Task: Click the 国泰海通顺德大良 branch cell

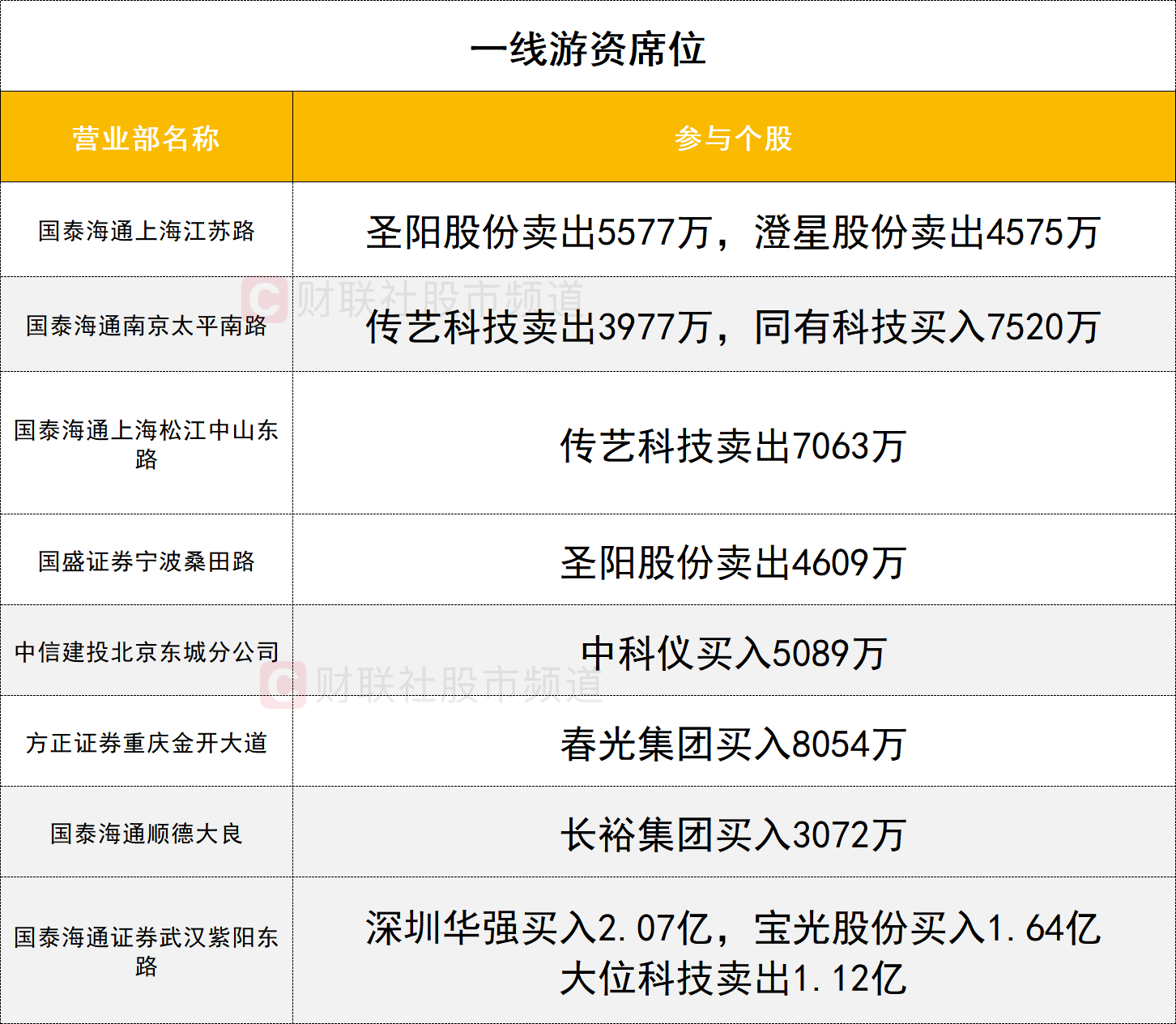Action: coord(146,833)
